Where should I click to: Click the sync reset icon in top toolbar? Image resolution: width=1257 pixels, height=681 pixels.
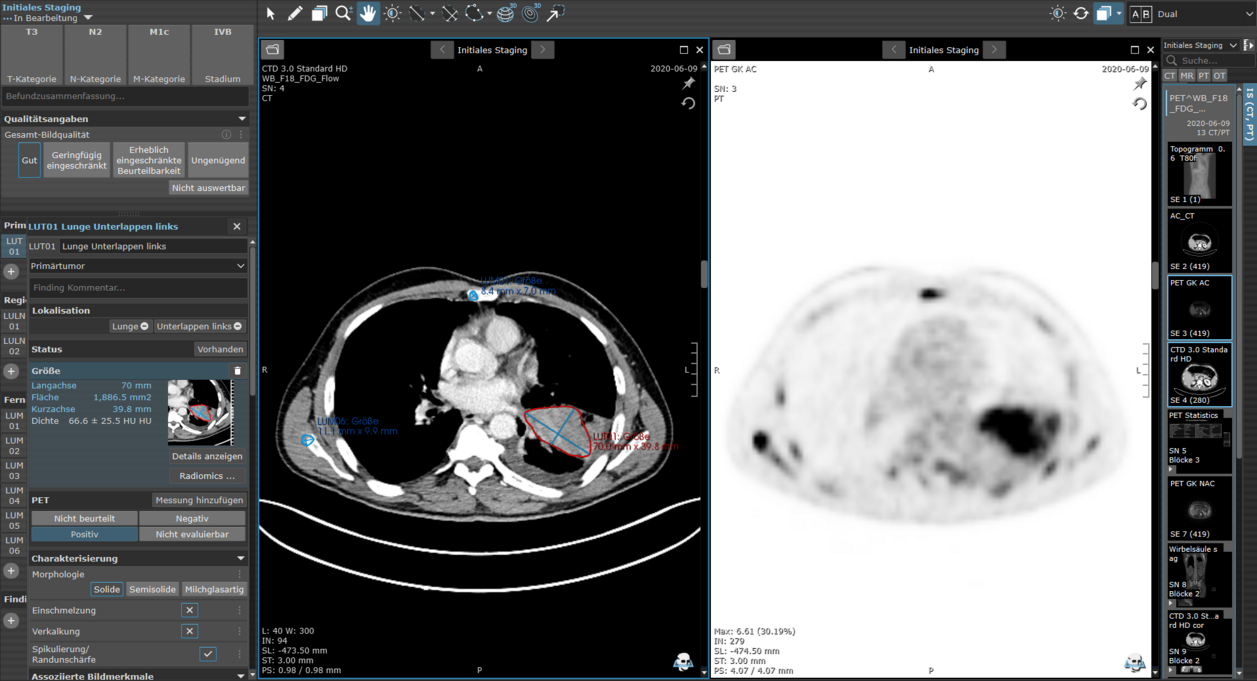(x=1081, y=13)
